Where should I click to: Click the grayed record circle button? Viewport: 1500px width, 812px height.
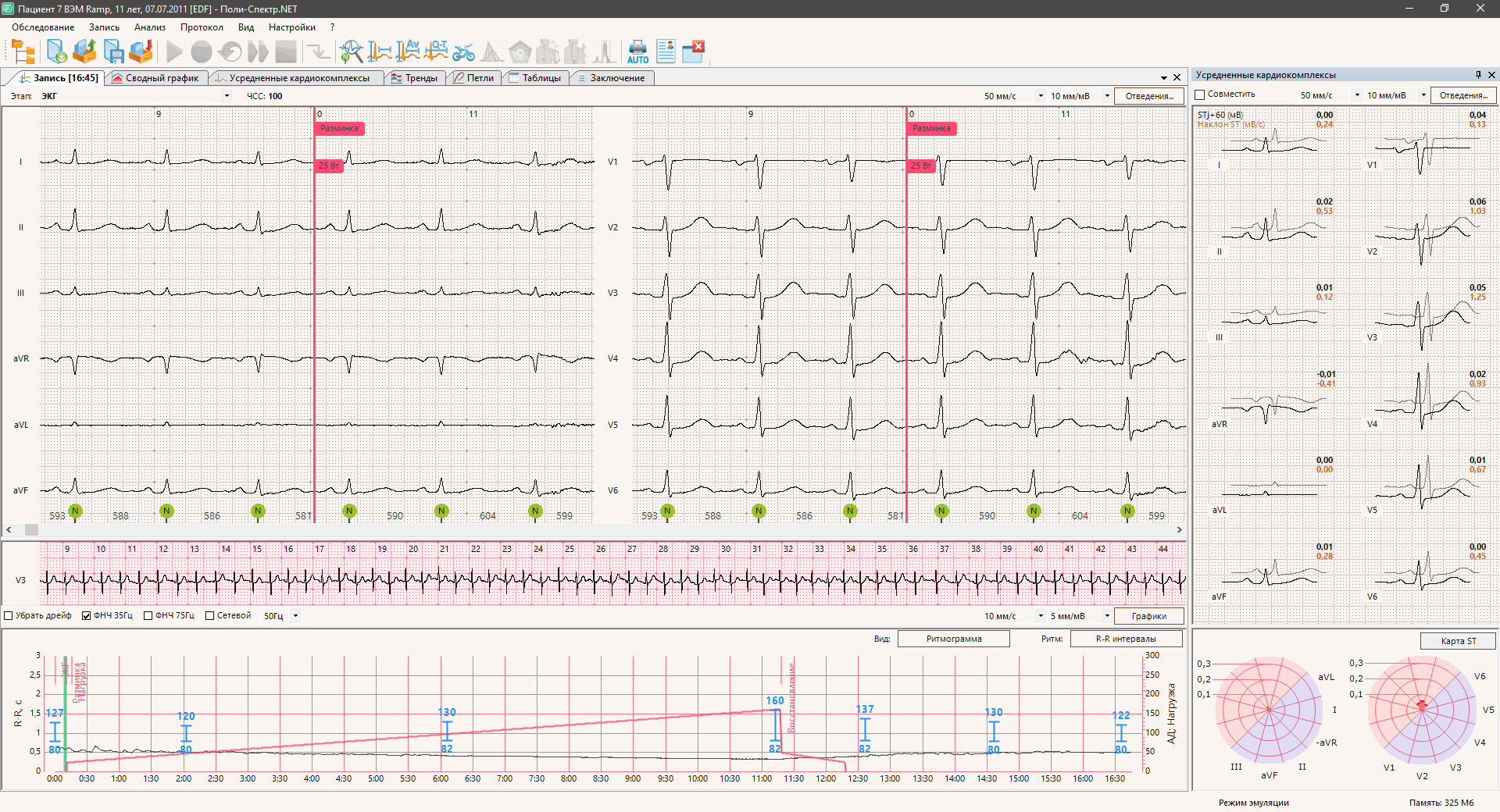click(x=202, y=52)
